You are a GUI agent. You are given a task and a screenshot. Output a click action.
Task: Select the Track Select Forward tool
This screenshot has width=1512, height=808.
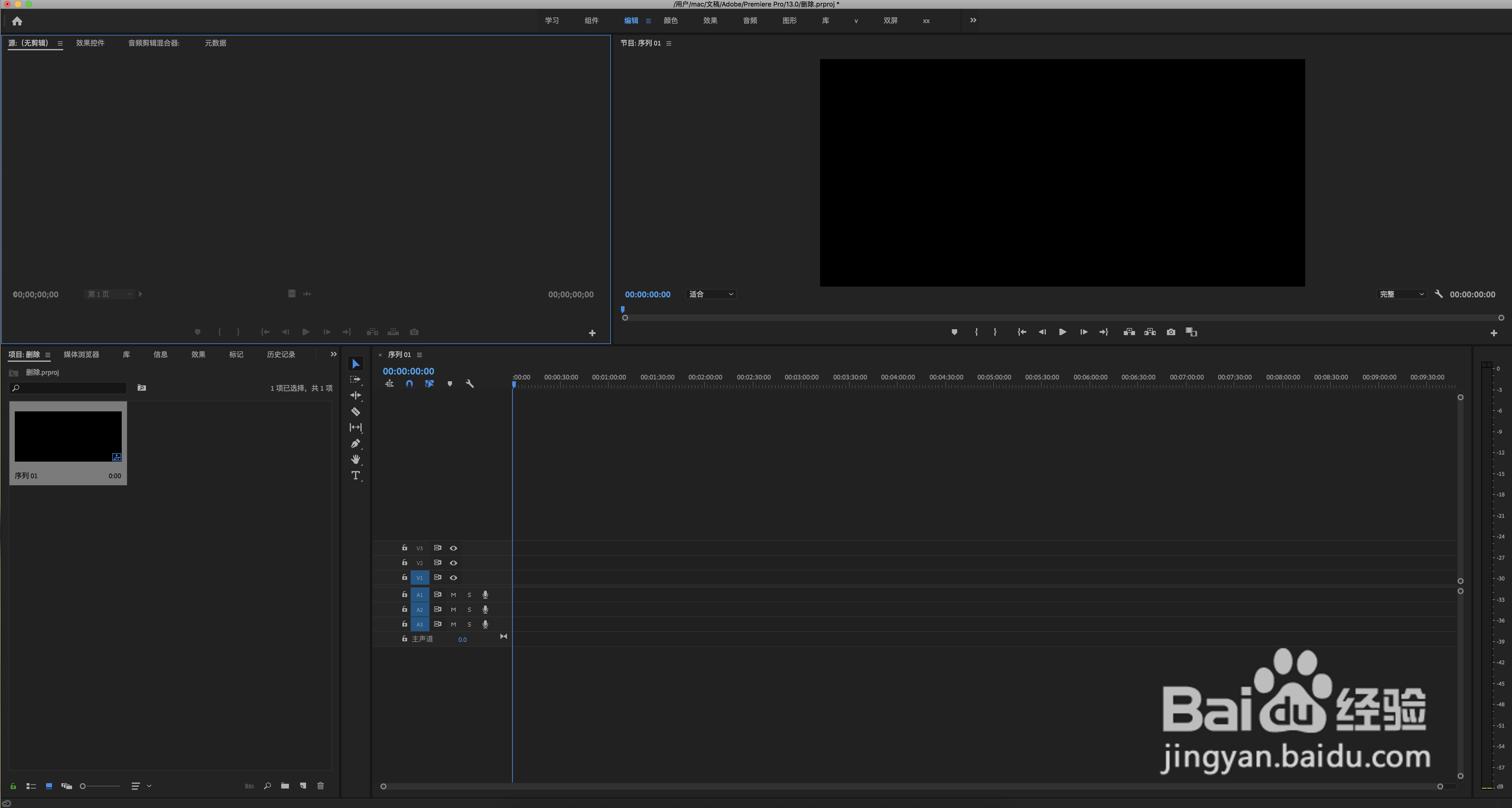click(x=356, y=379)
